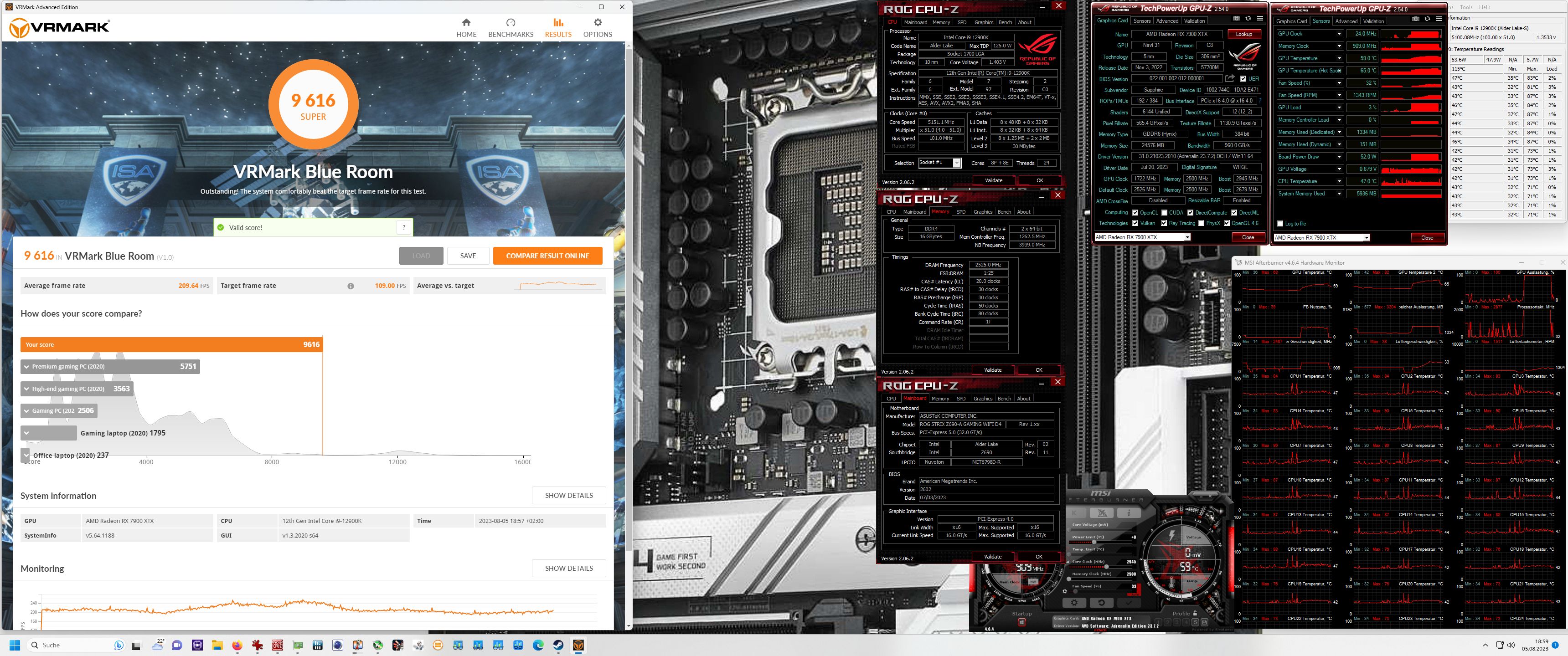Image resolution: width=1568 pixels, height=656 pixels.
Task: Open the GPU Load sensor dropdown
Action: coord(1339,107)
